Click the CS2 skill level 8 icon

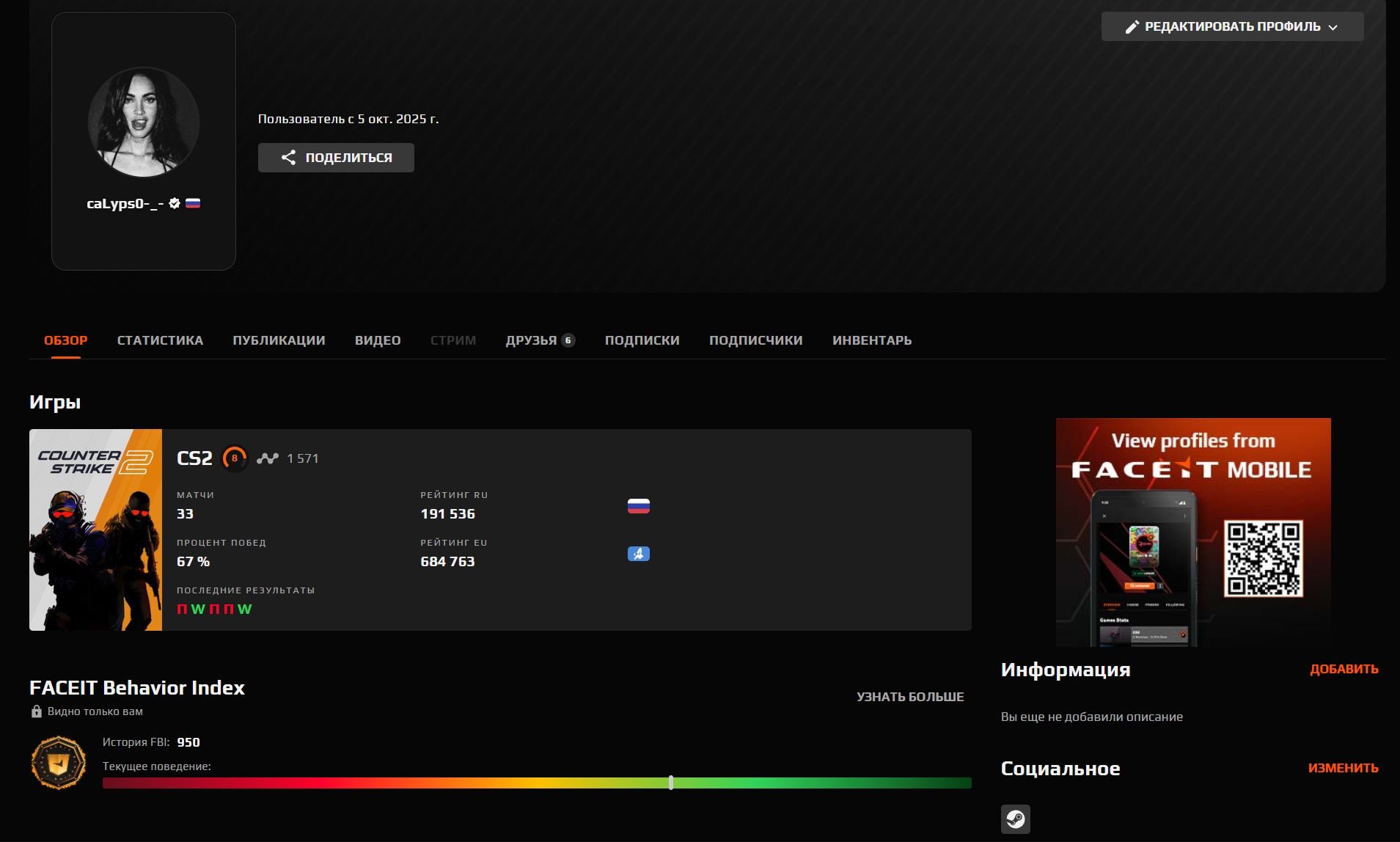(235, 458)
